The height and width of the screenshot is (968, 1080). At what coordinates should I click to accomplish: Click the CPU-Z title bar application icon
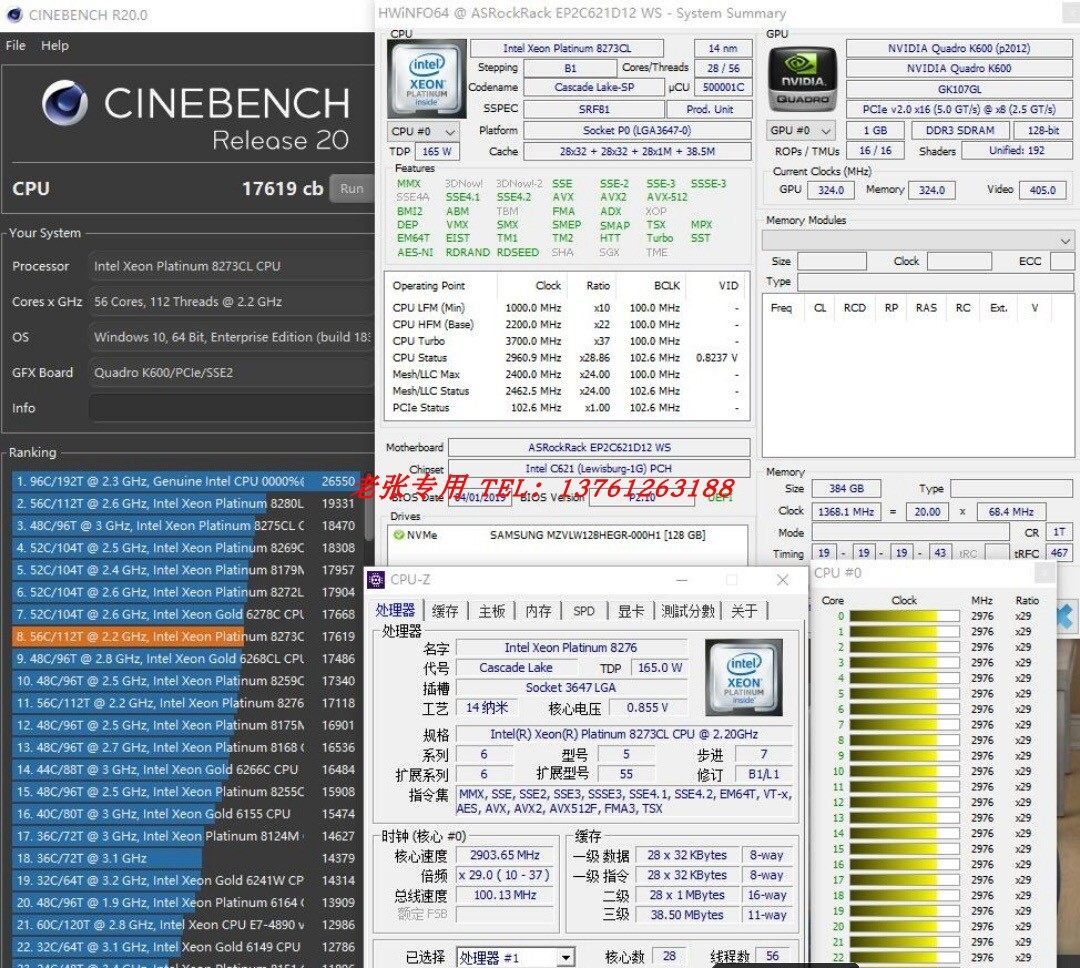(377, 580)
